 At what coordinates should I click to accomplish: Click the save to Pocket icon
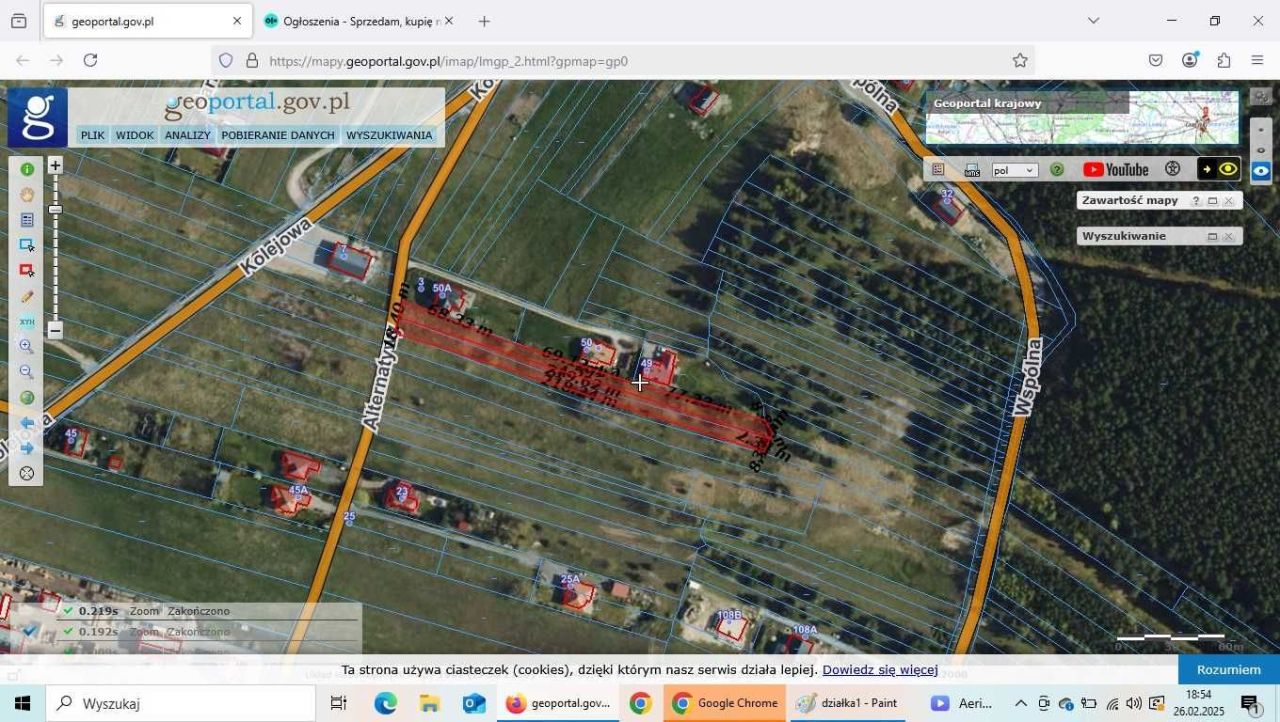tap(1156, 61)
